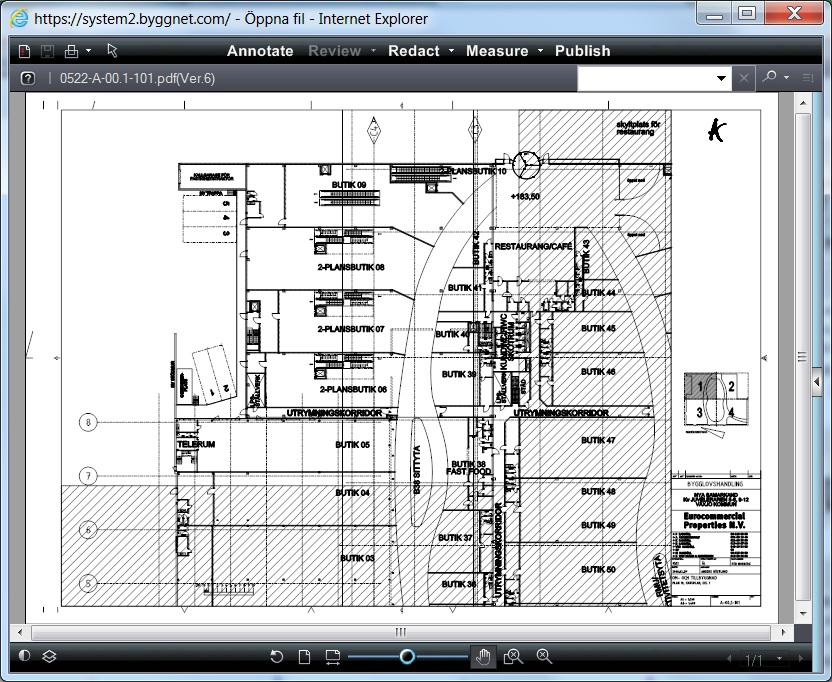Expand the Measure dropdown arrow

pyautogui.click(x=540, y=51)
